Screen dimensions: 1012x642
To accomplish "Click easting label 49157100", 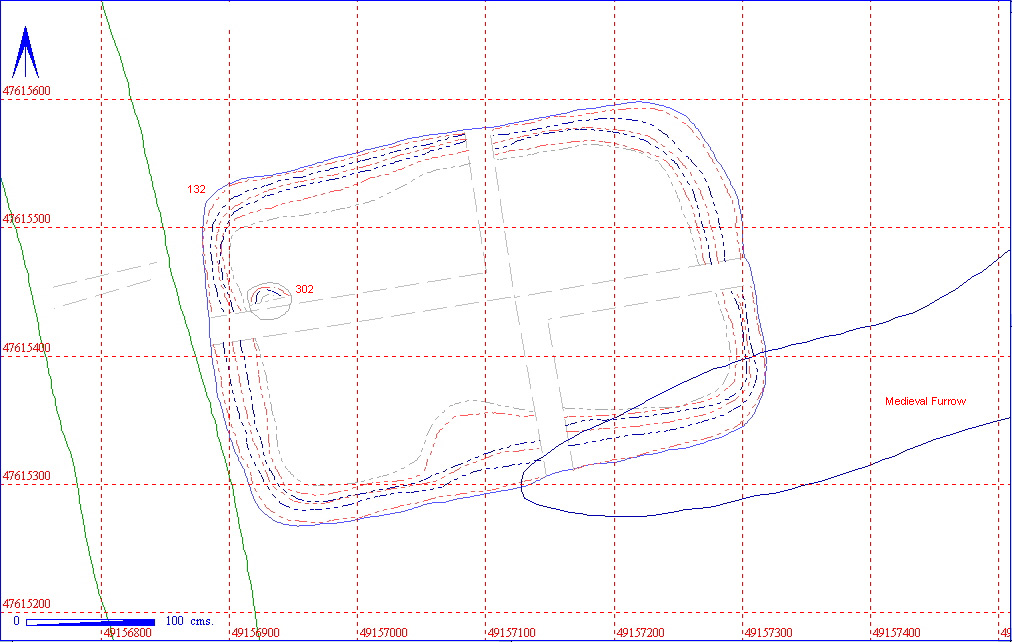I will 512,633.
